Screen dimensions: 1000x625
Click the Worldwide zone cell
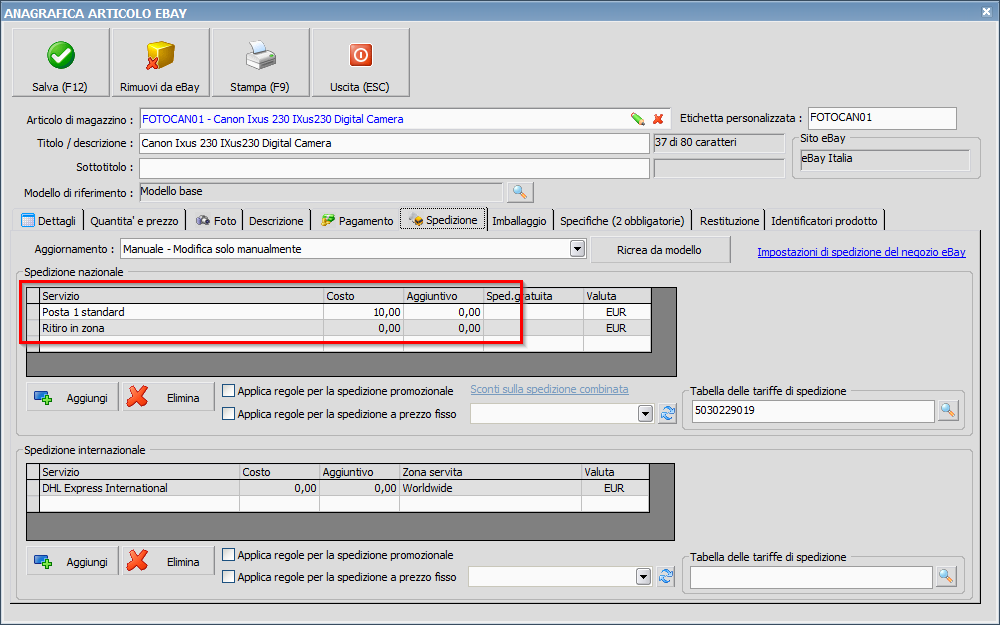tap(490, 488)
